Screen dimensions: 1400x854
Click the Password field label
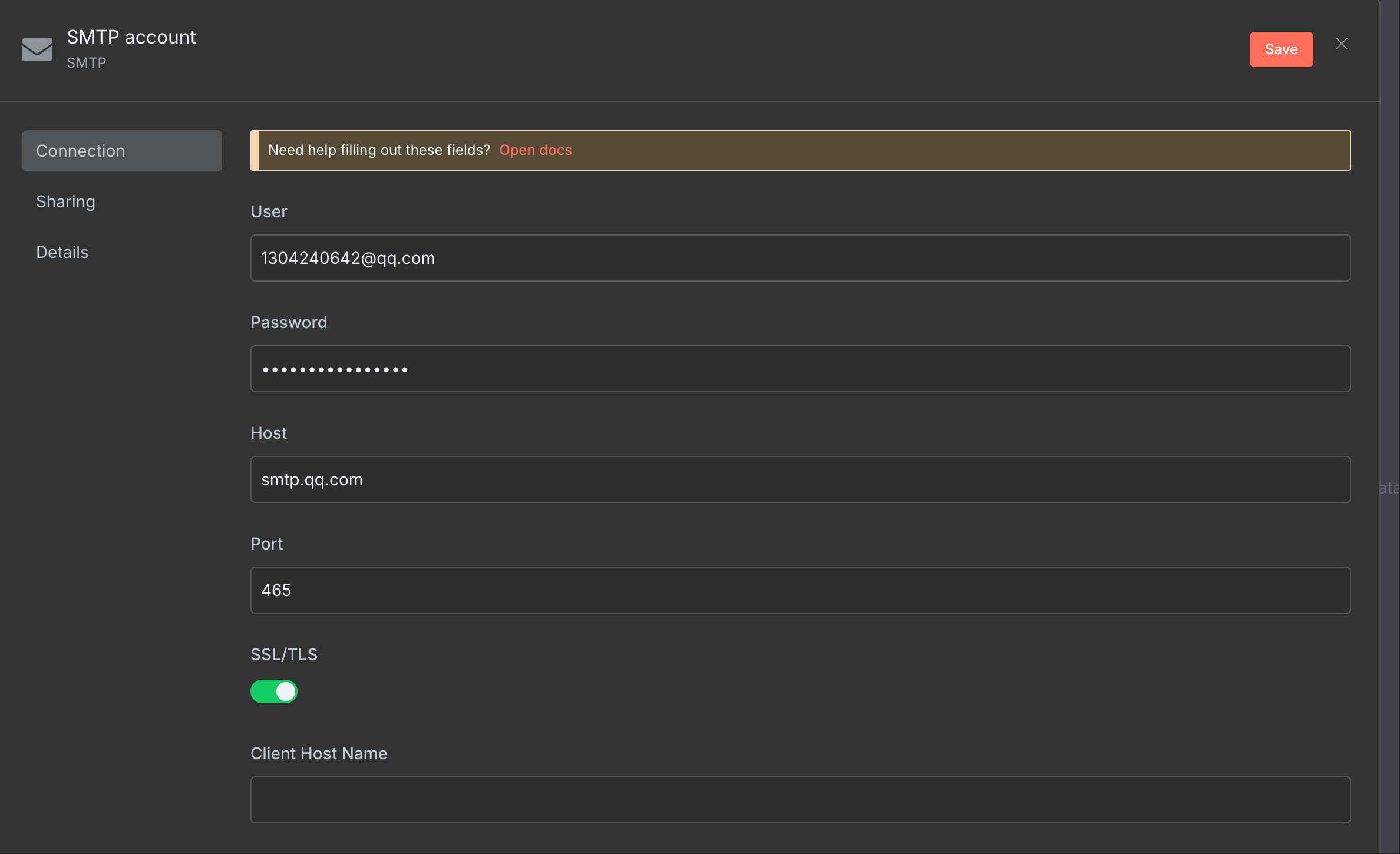coord(288,322)
